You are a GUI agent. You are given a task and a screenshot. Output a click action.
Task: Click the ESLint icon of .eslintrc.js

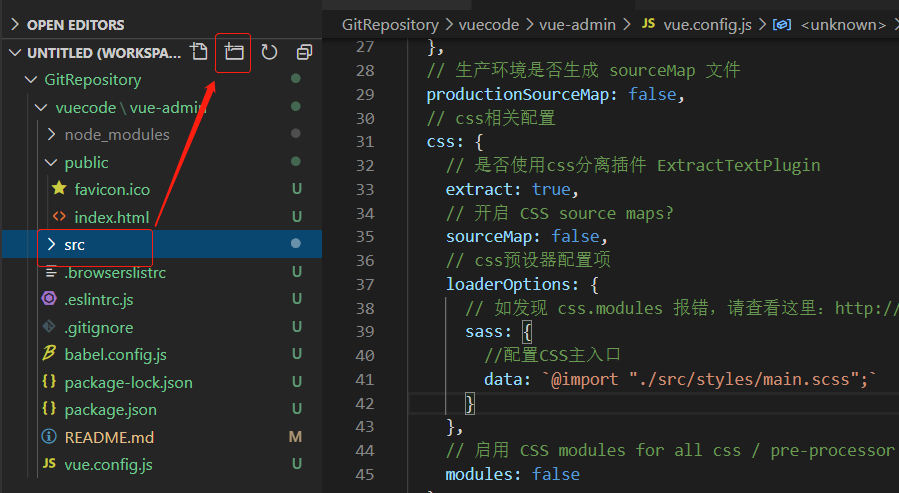click(x=49, y=298)
